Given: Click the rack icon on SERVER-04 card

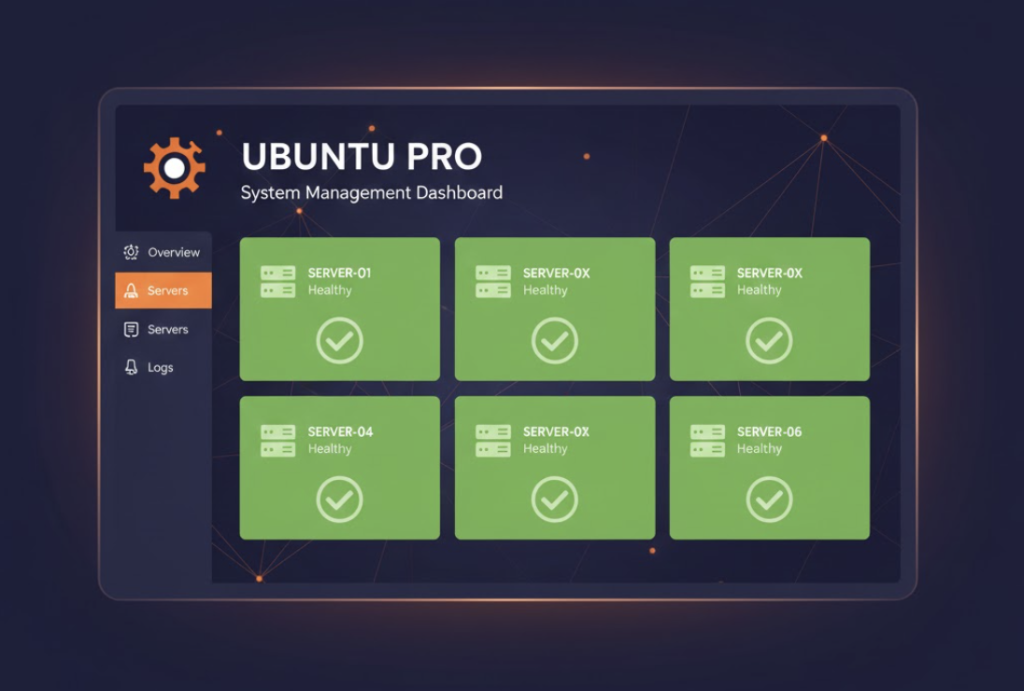Looking at the screenshot, I should (x=278, y=440).
